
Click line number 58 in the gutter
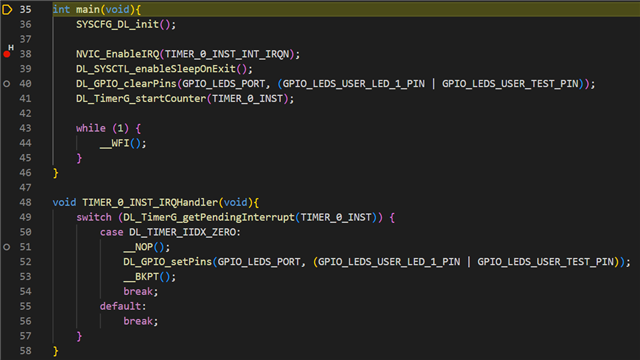click(25, 351)
